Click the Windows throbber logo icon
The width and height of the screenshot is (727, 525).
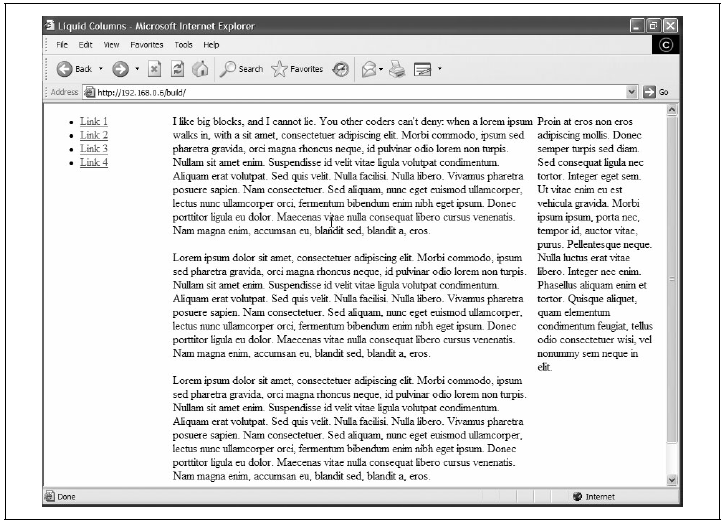[666, 45]
